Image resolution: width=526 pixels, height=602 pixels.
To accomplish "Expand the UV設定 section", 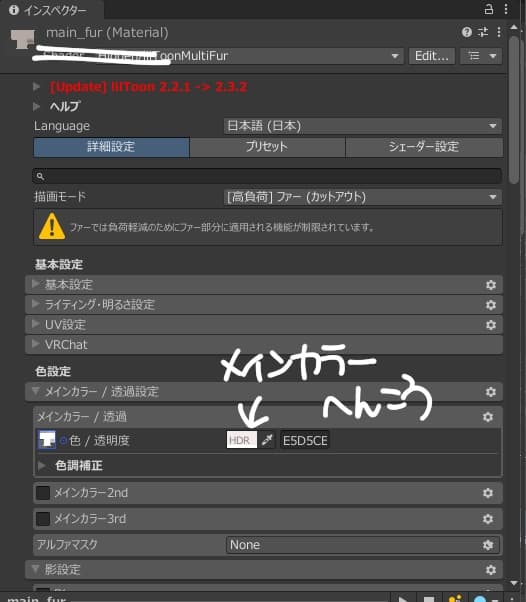I will coord(264,325).
